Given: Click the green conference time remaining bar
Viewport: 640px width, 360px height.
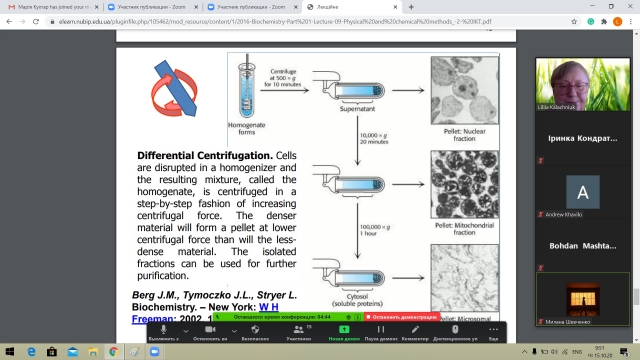Looking at the screenshot, I should (282, 317).
